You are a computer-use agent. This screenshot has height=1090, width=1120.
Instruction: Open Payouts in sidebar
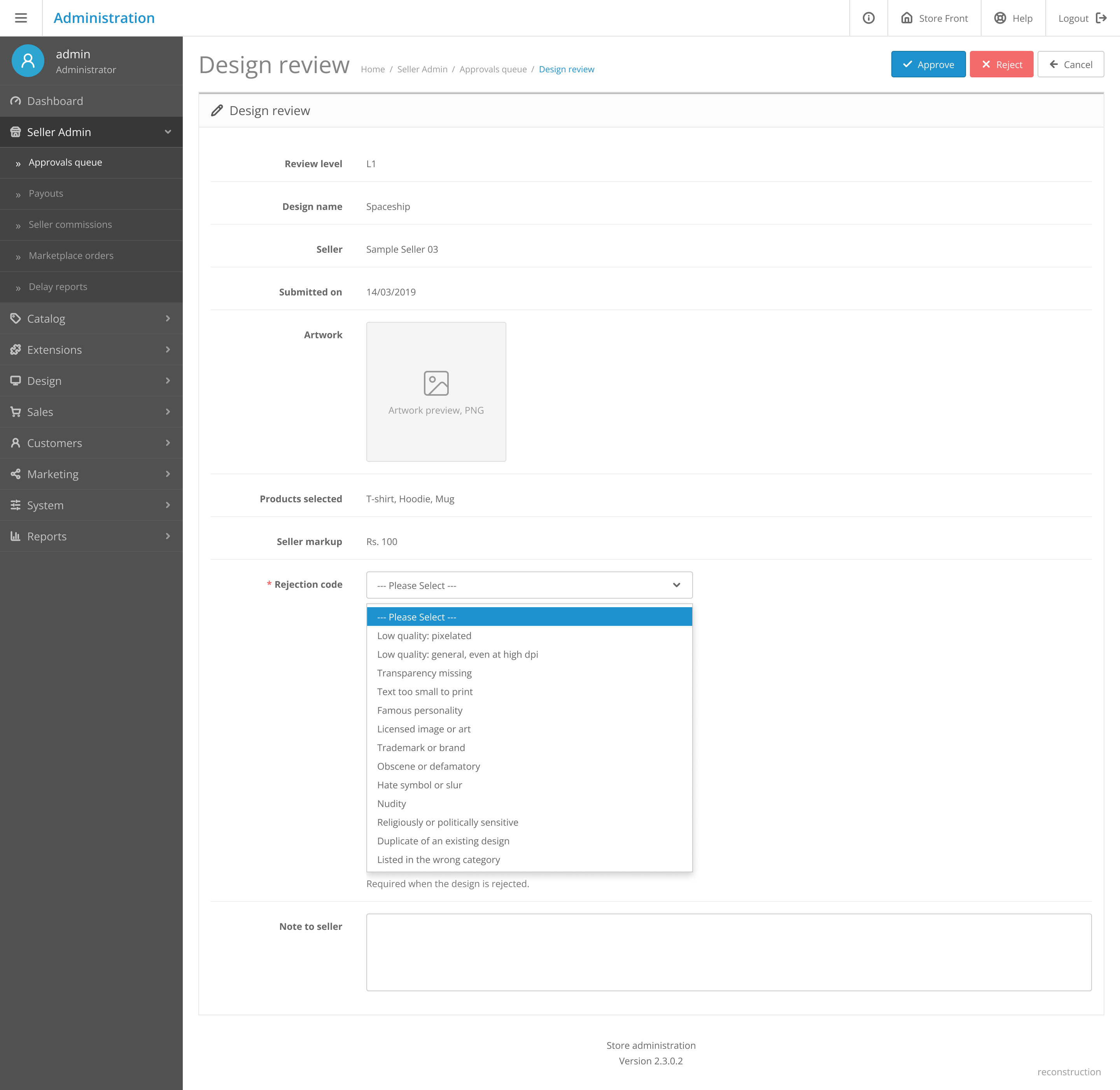point(92,194)
